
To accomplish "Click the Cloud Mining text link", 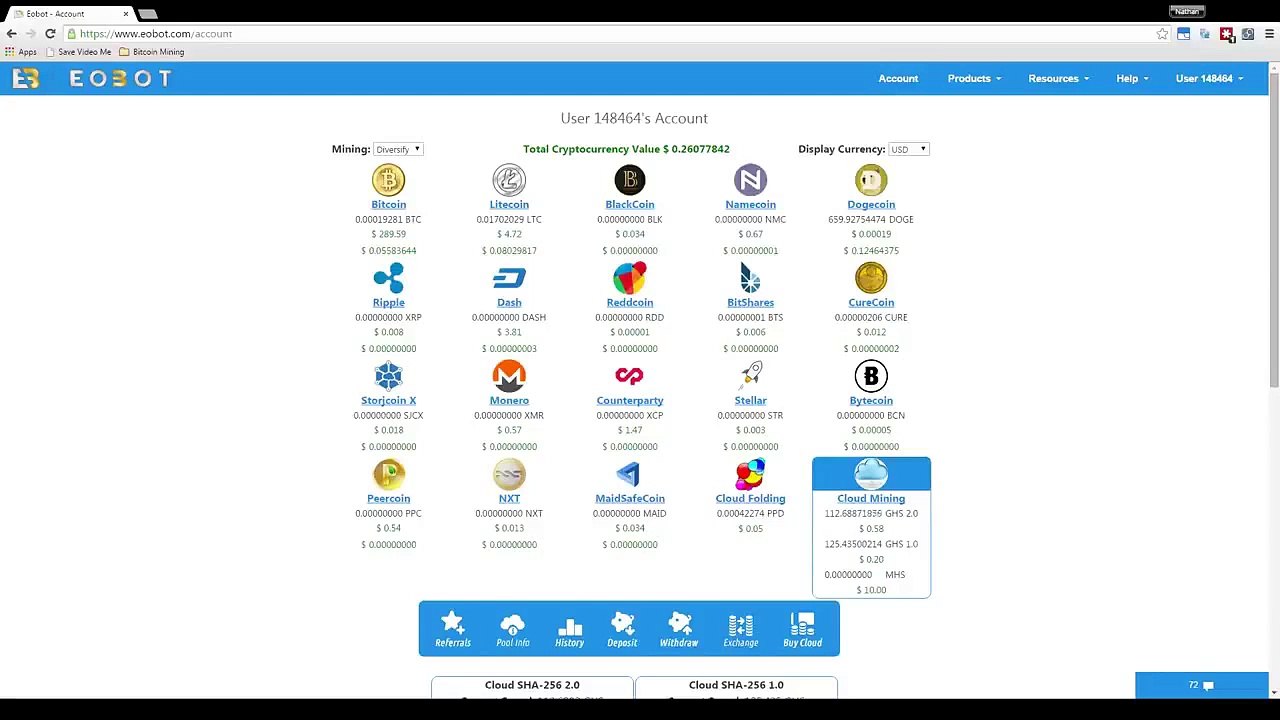I will click(x=871, y=498).
